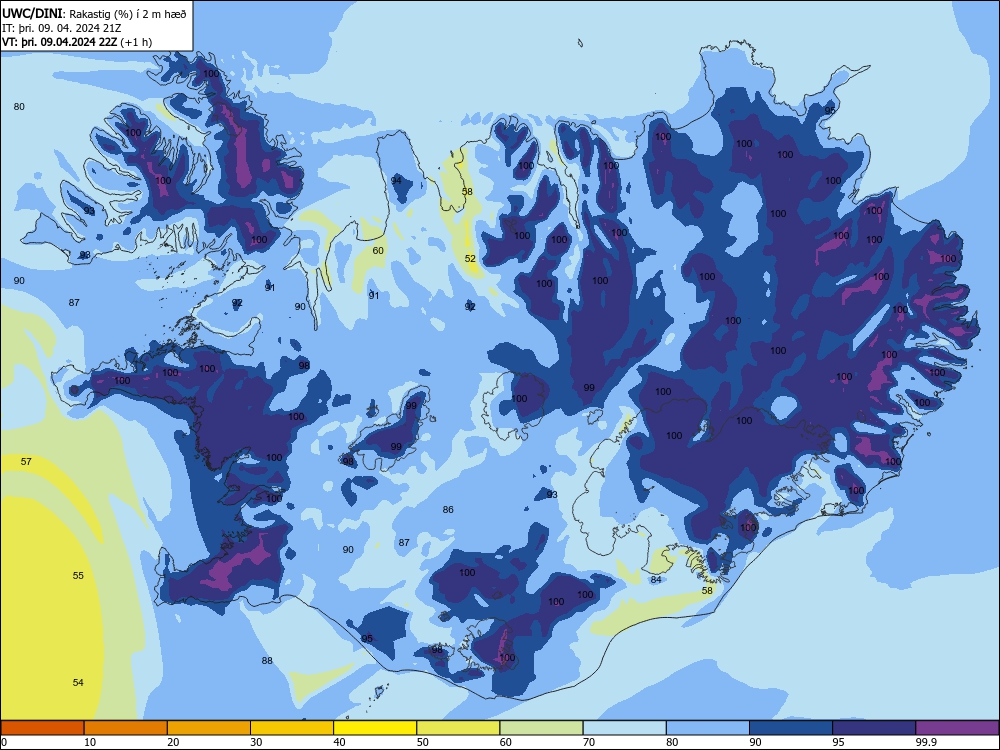Click the humidity value '94' on the map

pos(396,180)
